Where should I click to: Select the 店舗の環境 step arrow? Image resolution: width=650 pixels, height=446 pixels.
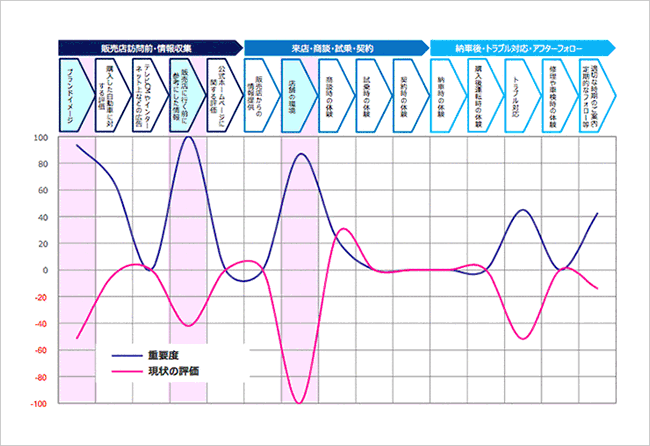300,95
